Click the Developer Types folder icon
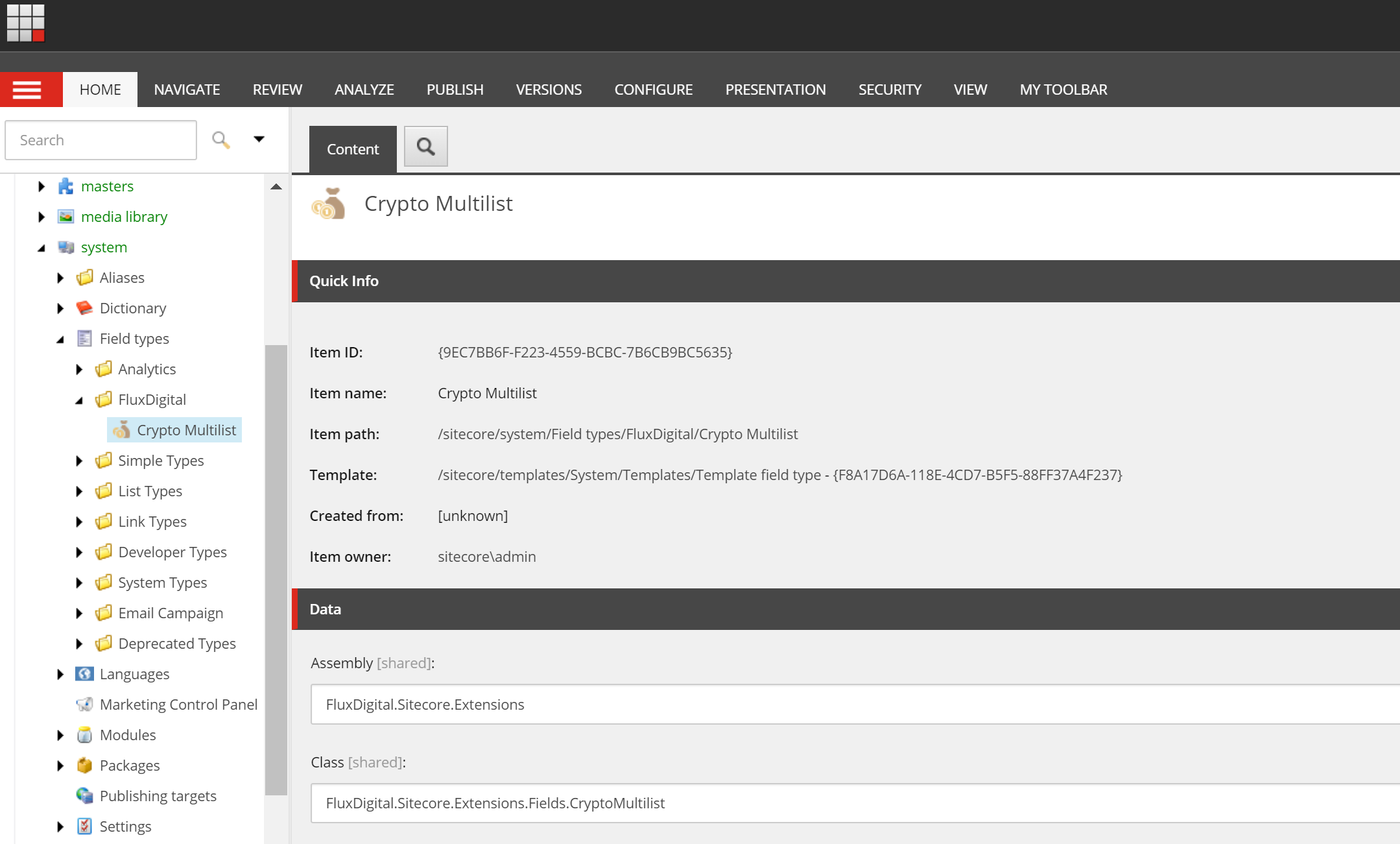 (104, 552)
